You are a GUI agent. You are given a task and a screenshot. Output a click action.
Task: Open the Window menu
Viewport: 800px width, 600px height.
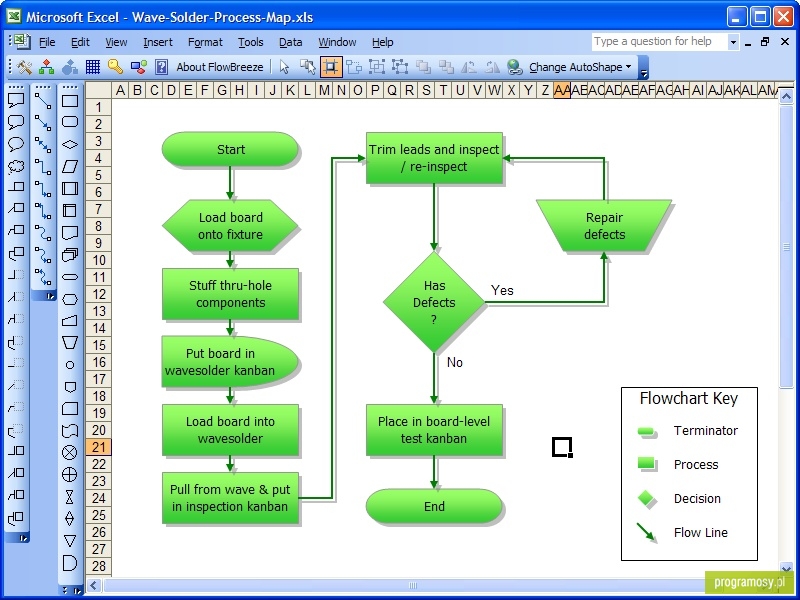[x=337, y=42]
